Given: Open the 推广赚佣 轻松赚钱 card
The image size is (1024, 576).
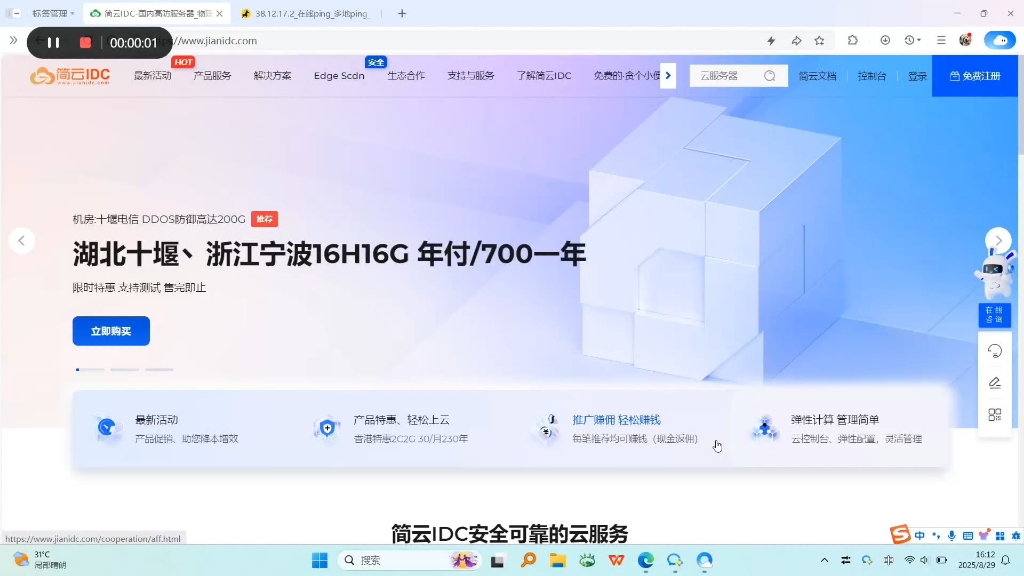Looking at the screenshot, I should (x=620, y=428).
